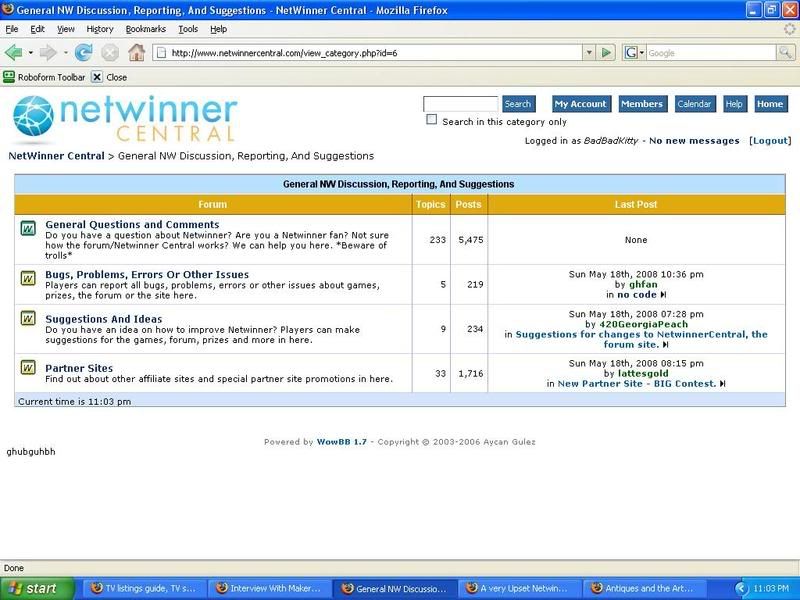Reload the page with the Refresh icon

83,53
